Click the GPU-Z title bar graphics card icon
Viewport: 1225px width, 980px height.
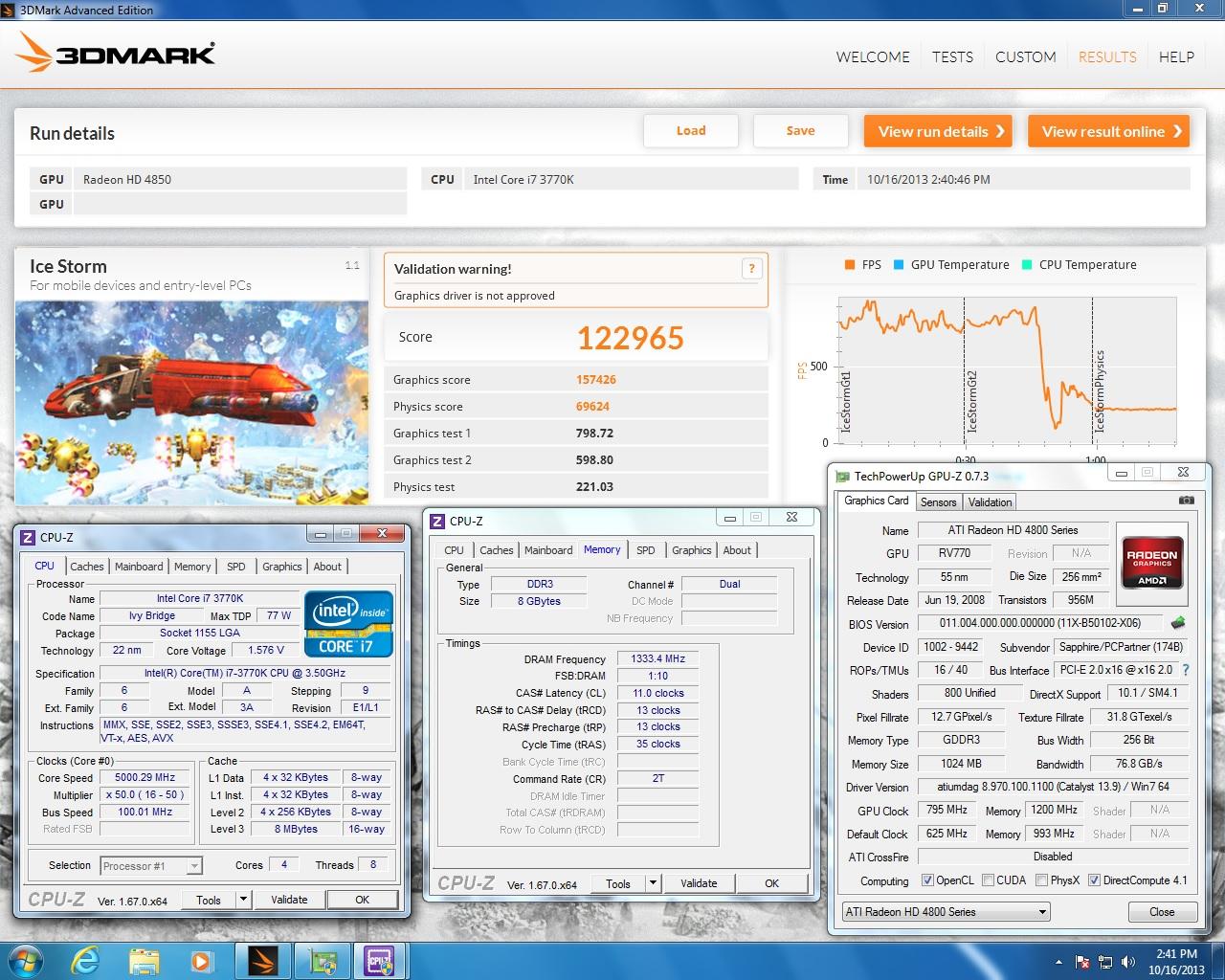(842, 476)
